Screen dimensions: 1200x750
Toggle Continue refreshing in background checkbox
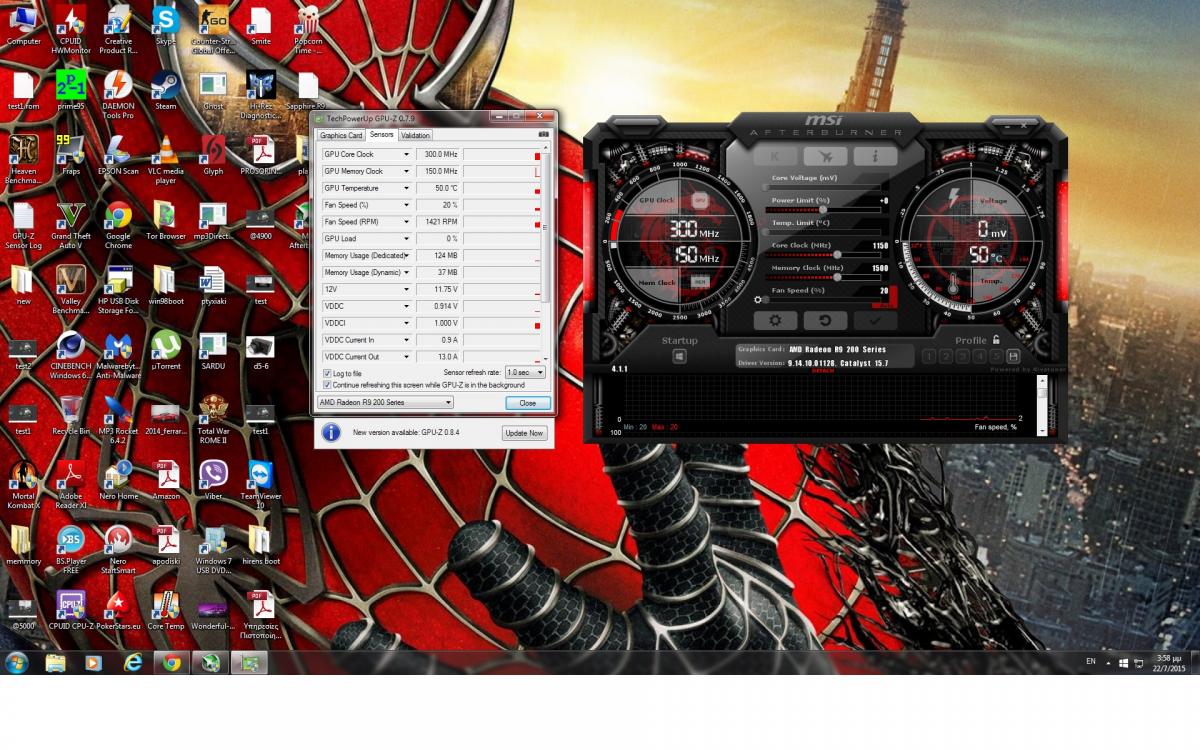(x=327, y=384)
